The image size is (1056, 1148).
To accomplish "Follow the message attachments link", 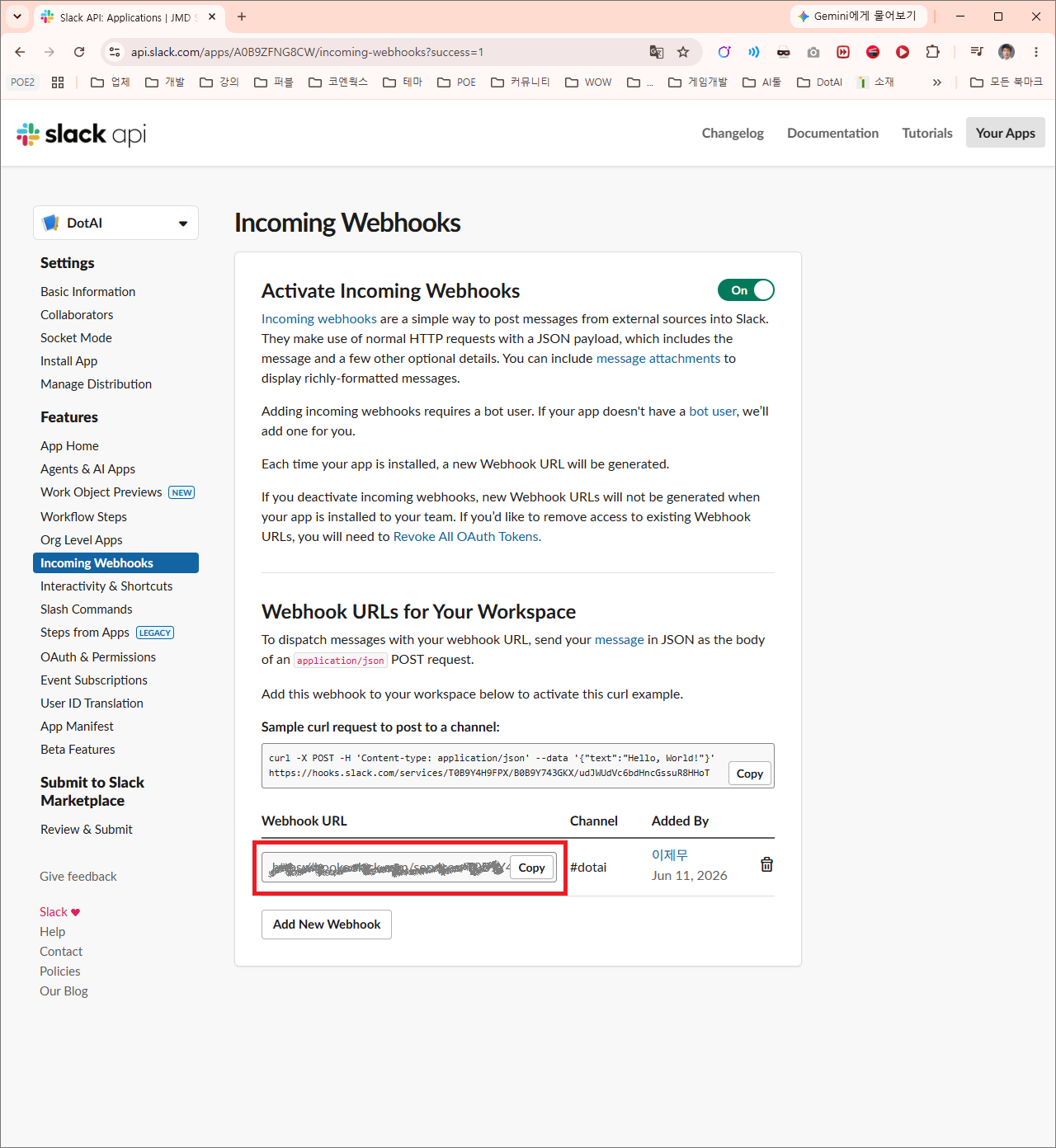I will click(x=658, y=359).
